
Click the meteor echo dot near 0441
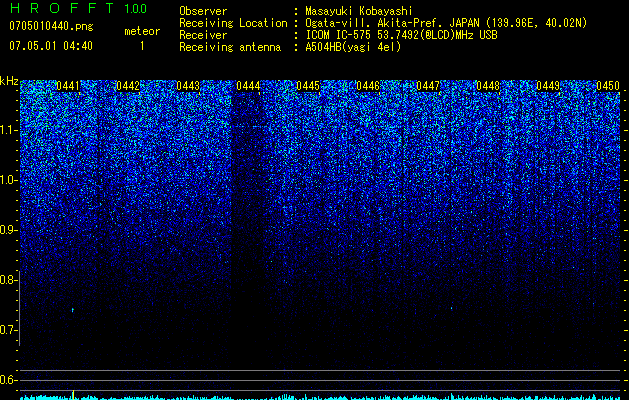click(73, 310)
